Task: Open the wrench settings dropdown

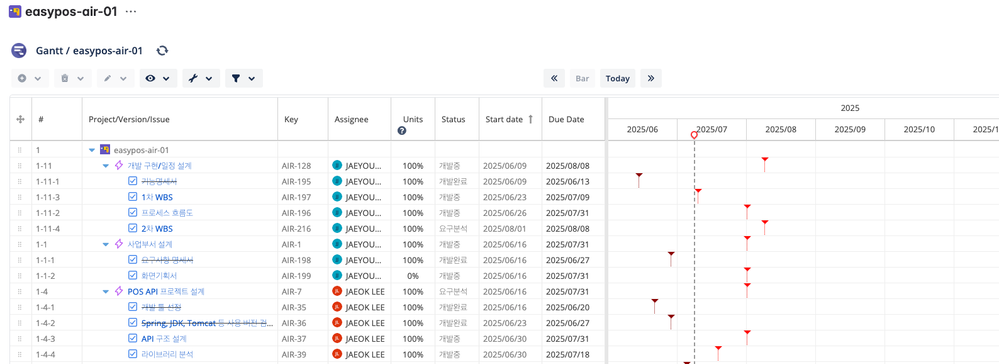Action: click(201, 78)
